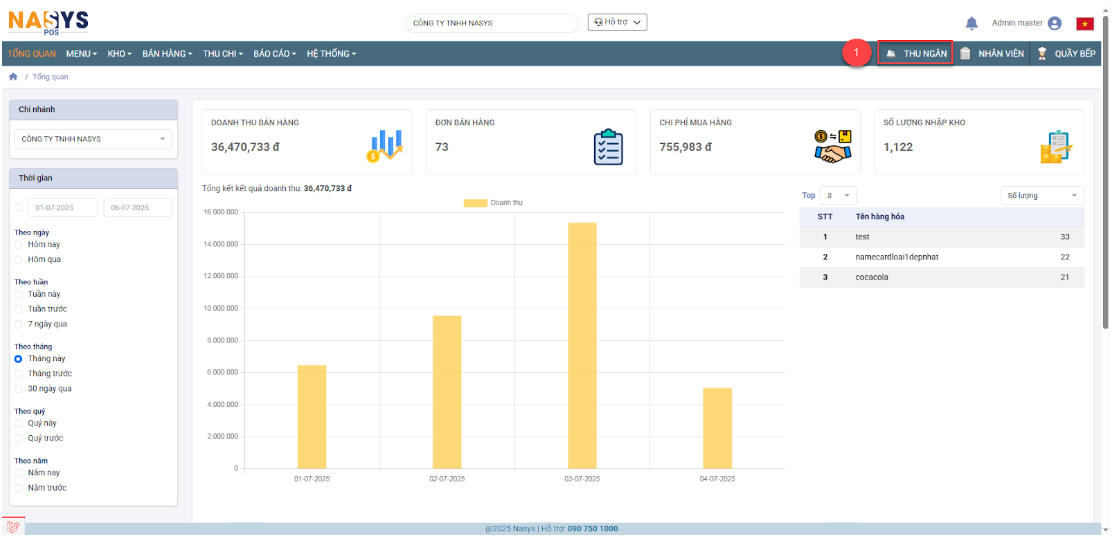Viewport: 1114px width, 537px height.
Task: Select the Hôm nay radio option
Action: click(18, 244)
